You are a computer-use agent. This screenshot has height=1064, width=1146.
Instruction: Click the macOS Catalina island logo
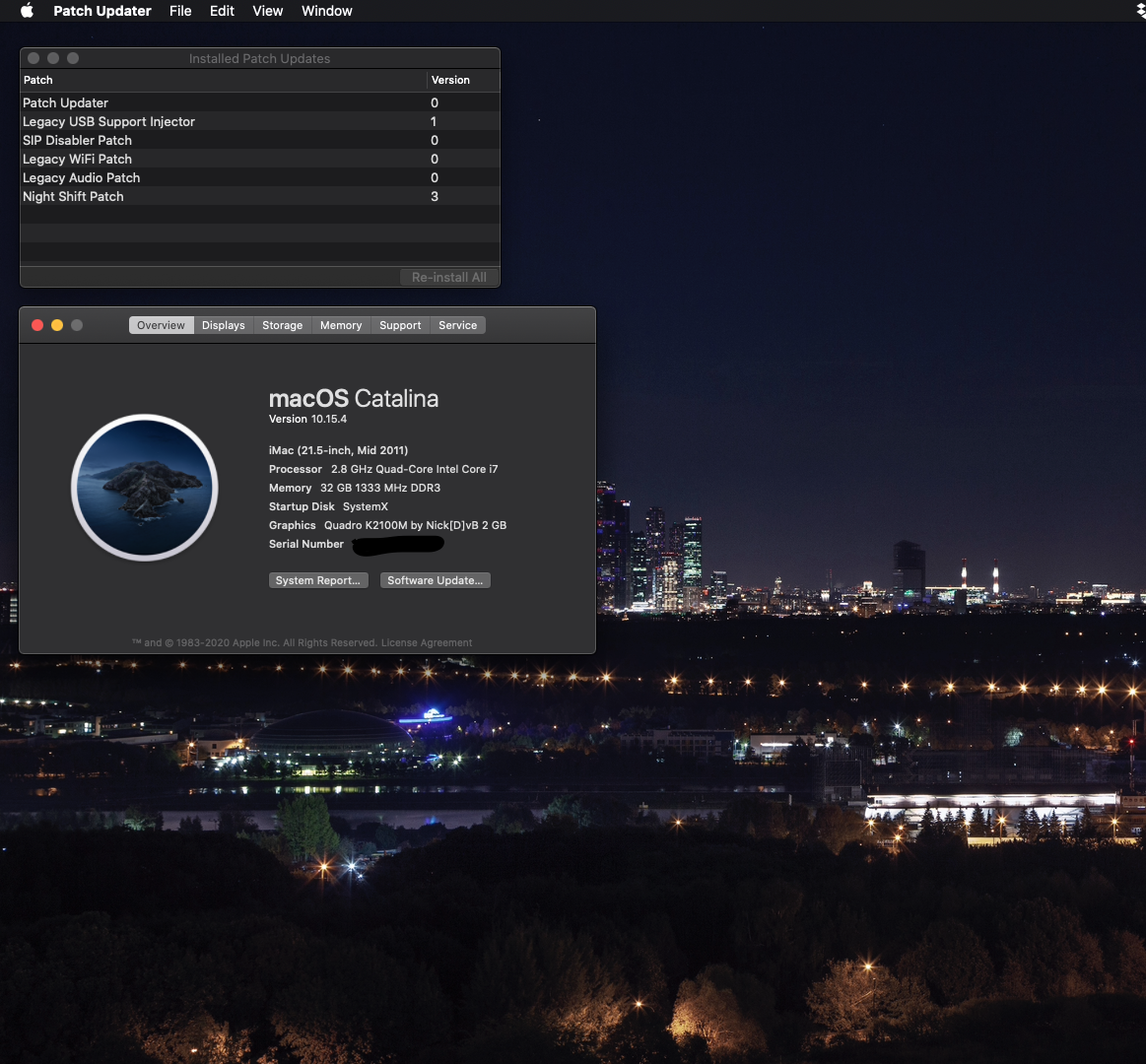[x=145, y=488]
